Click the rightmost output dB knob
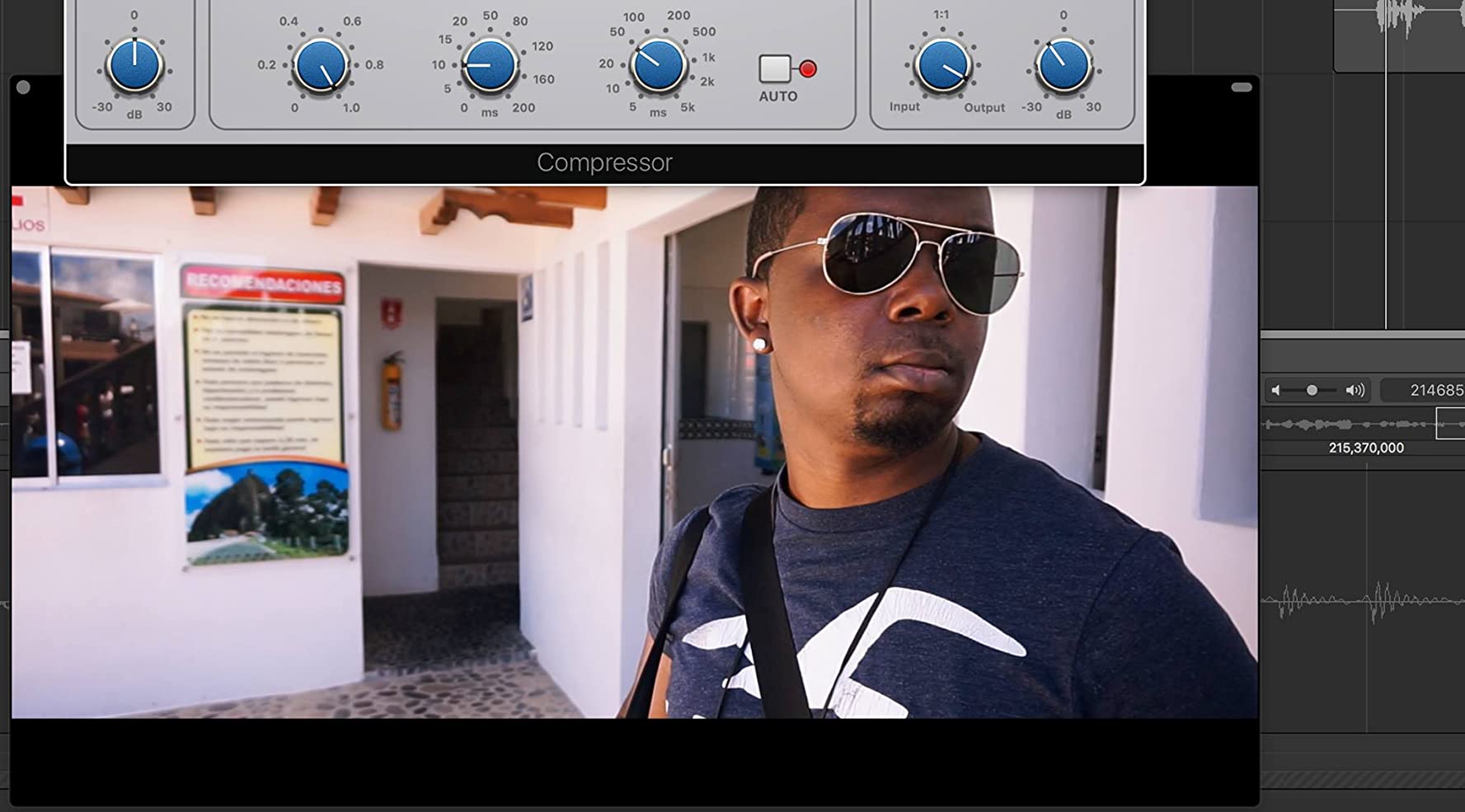This screenshot has width=1465, height=812. coord(1063,66)
